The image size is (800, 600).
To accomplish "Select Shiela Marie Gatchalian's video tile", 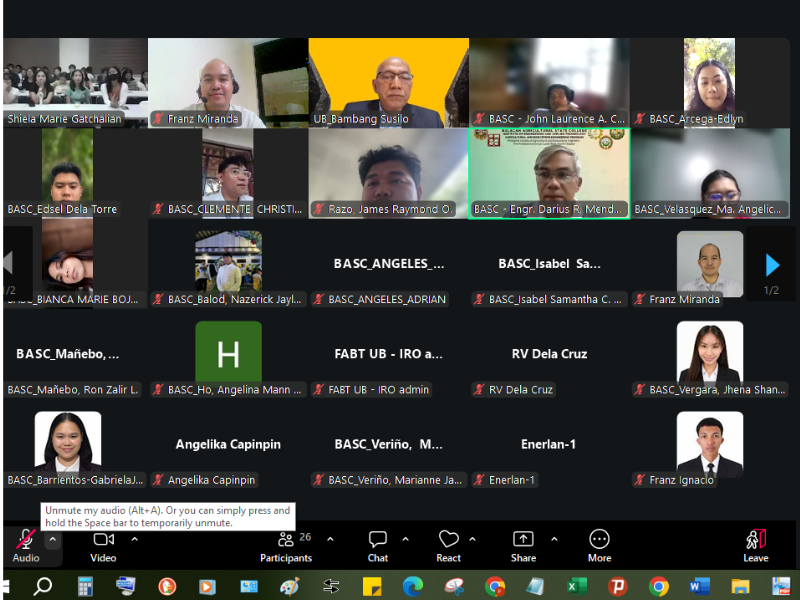I will click(x=76, y=83).
